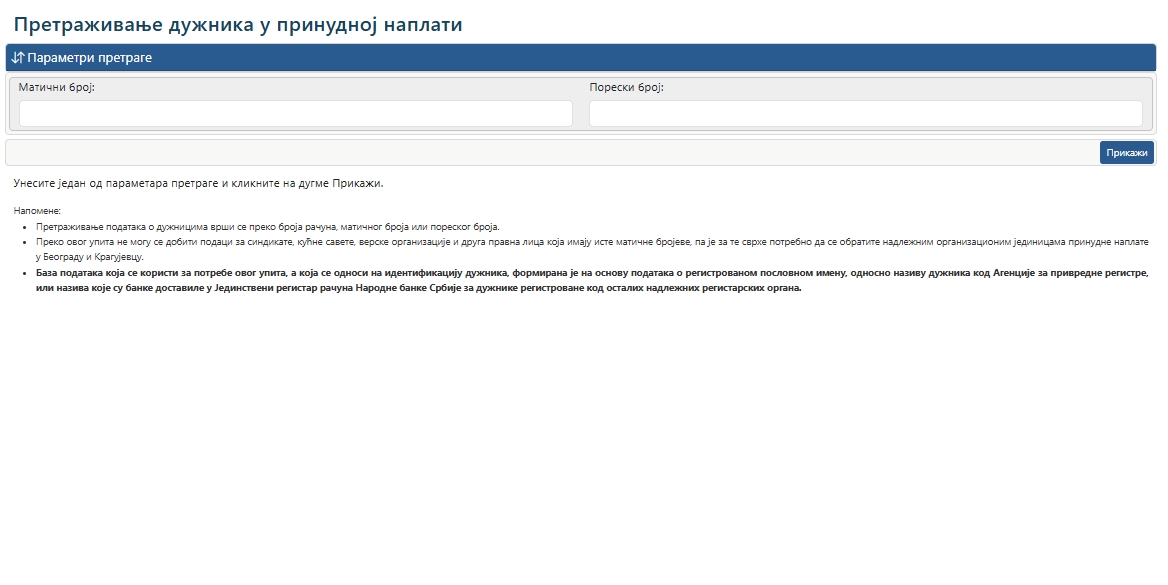
Task: Click the first note about Претраживање података о дужницима
Action: [x=267, y=227]
